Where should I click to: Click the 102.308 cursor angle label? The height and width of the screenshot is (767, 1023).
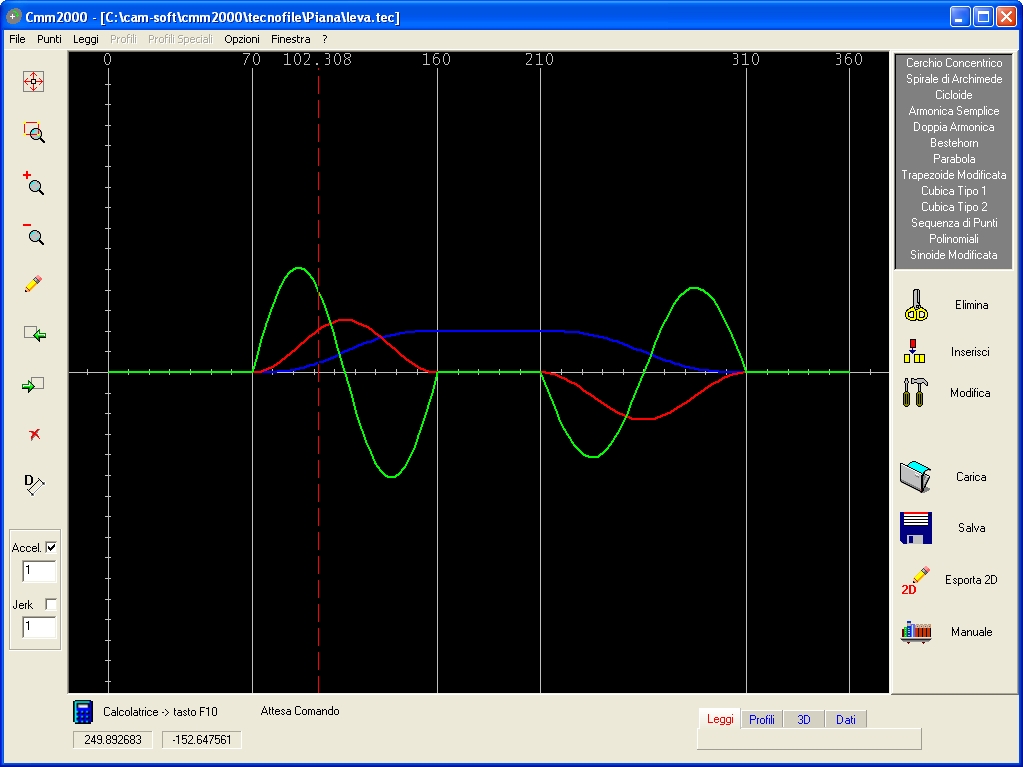click(317, 59)
